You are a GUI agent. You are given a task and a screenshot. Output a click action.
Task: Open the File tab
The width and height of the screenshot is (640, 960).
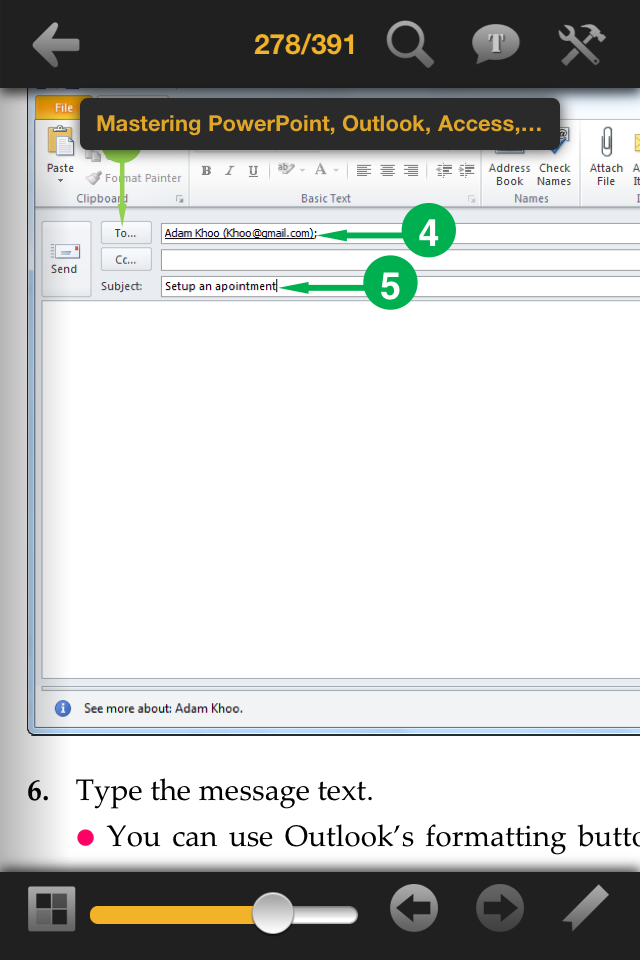(x=64, y=108)
